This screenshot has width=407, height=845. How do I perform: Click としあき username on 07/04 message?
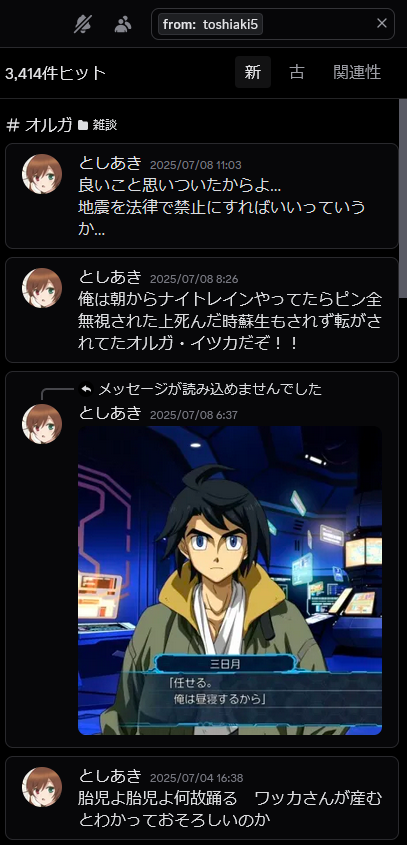(110, 776)
